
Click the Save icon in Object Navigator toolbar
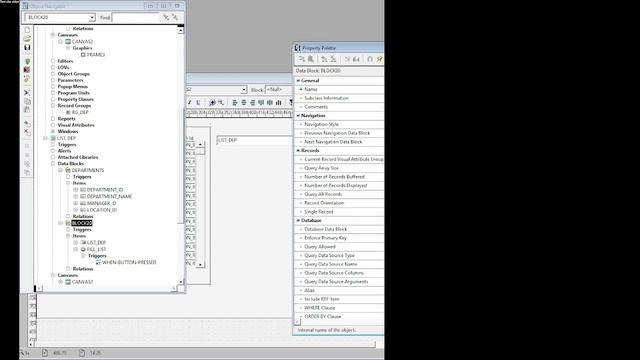click(x=27, y=47)
